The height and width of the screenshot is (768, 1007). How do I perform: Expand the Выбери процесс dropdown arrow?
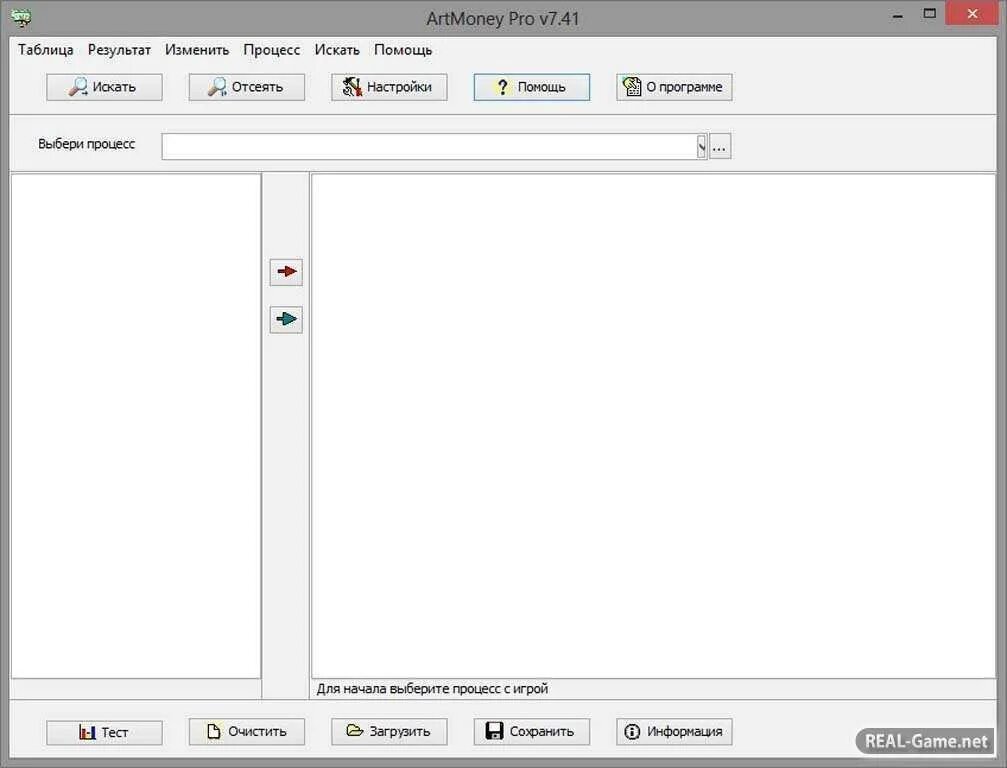[x=701, y=147]
